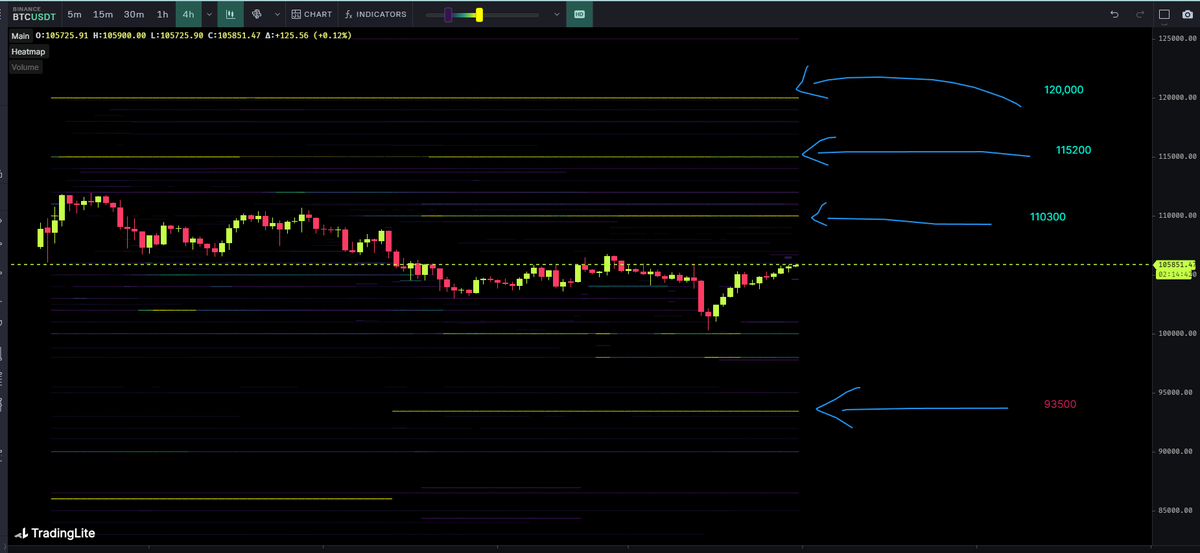Switch to the 1h timeframe

[162, 14]
